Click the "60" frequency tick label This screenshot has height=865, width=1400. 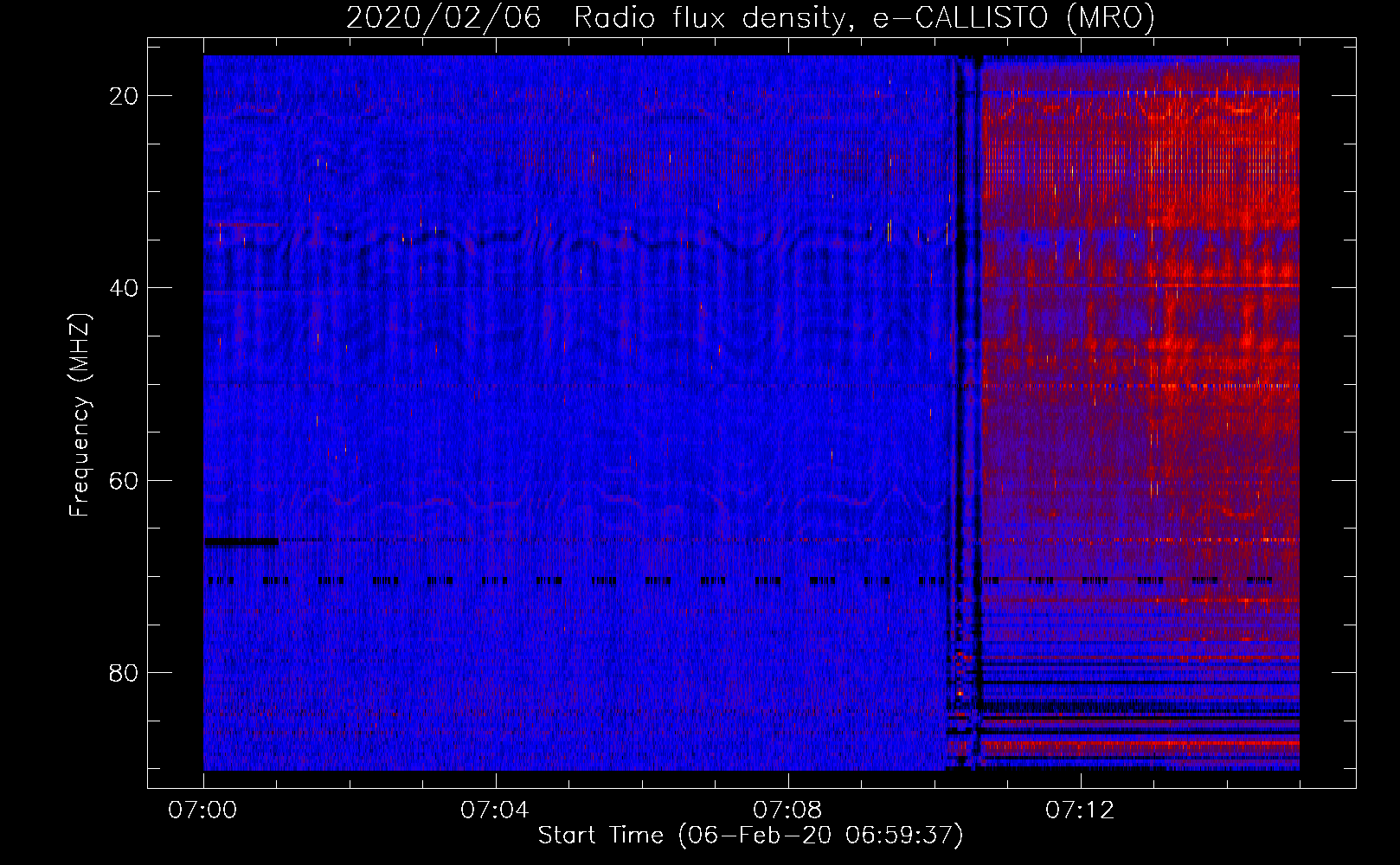124,480
